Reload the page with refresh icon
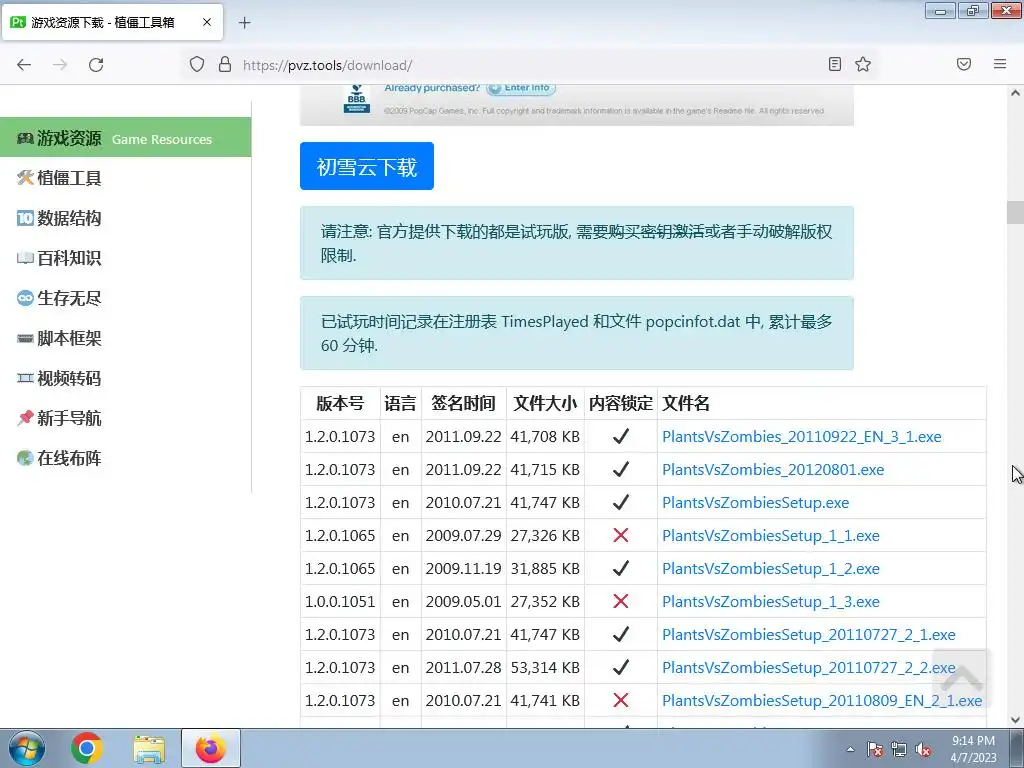This screenshot has width=1024, height=768. pos(96,65)
